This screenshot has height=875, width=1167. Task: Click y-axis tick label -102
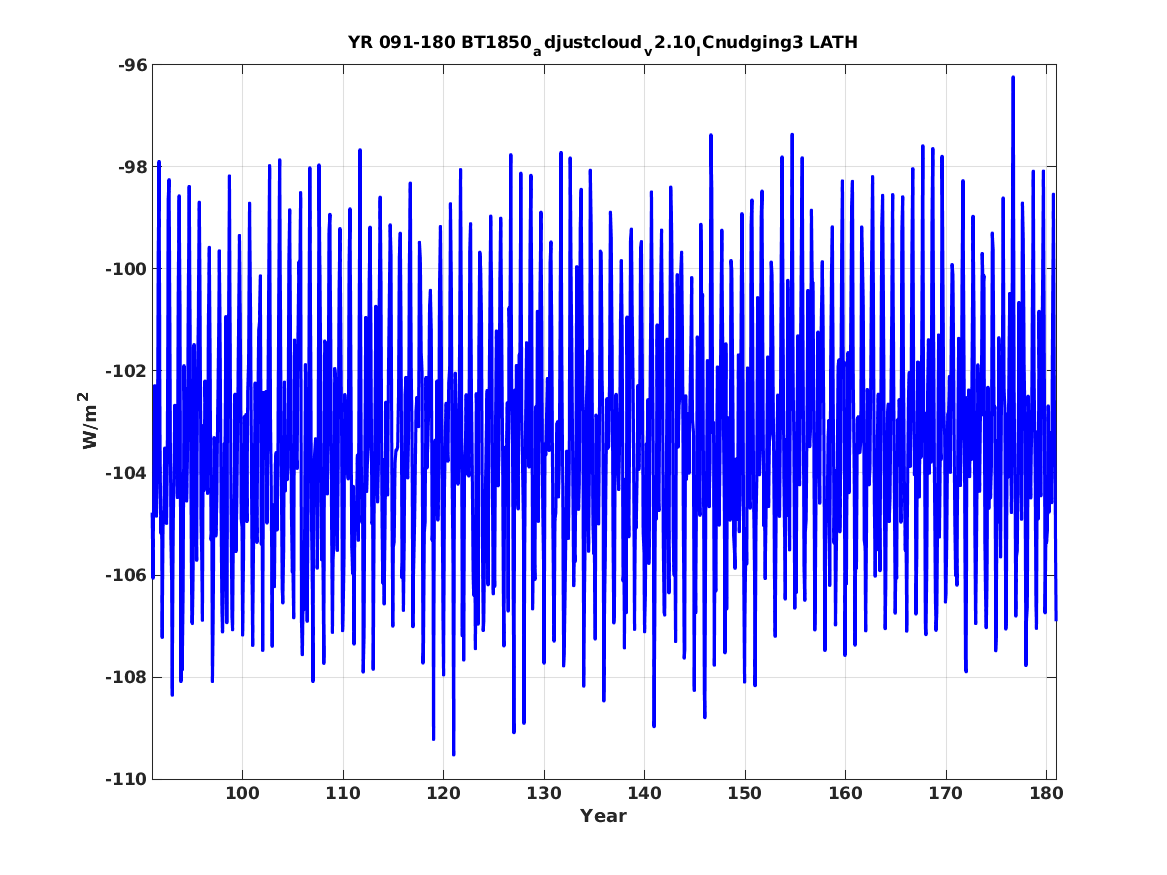[x=127, y=371]
